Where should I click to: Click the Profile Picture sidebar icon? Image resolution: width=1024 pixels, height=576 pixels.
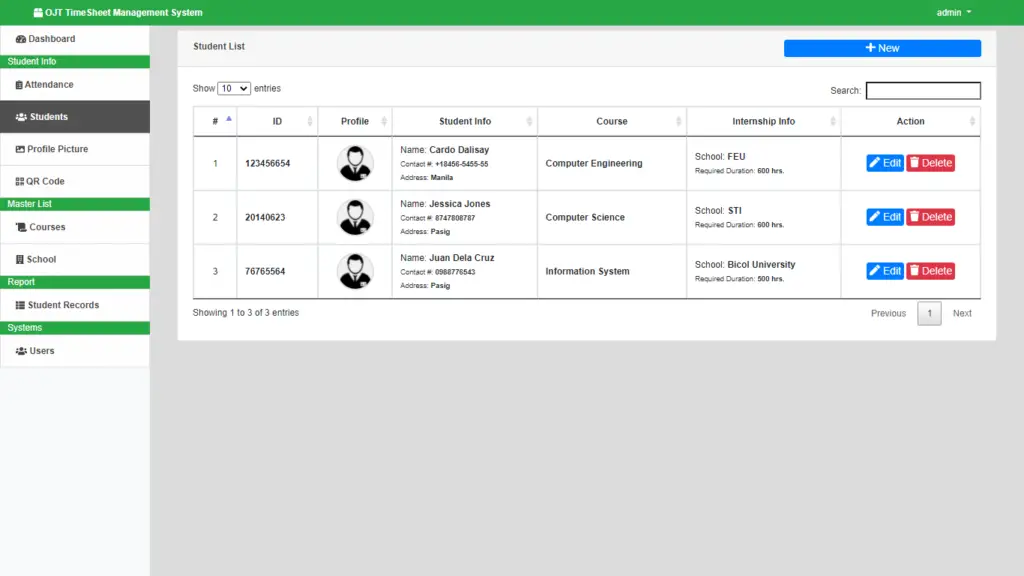20,149
